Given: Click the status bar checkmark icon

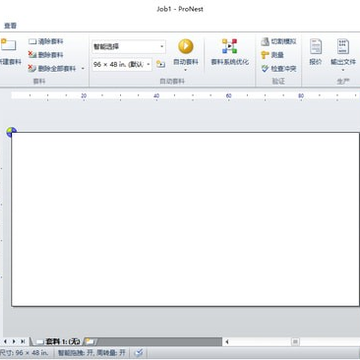Looking at the screenshot, I should point(139,353).
